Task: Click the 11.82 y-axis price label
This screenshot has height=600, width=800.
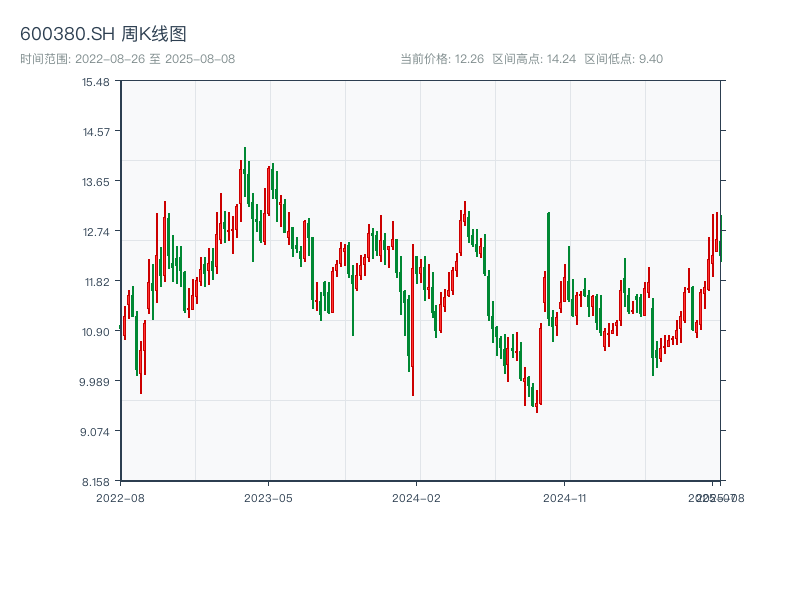Action: (96, 281)
